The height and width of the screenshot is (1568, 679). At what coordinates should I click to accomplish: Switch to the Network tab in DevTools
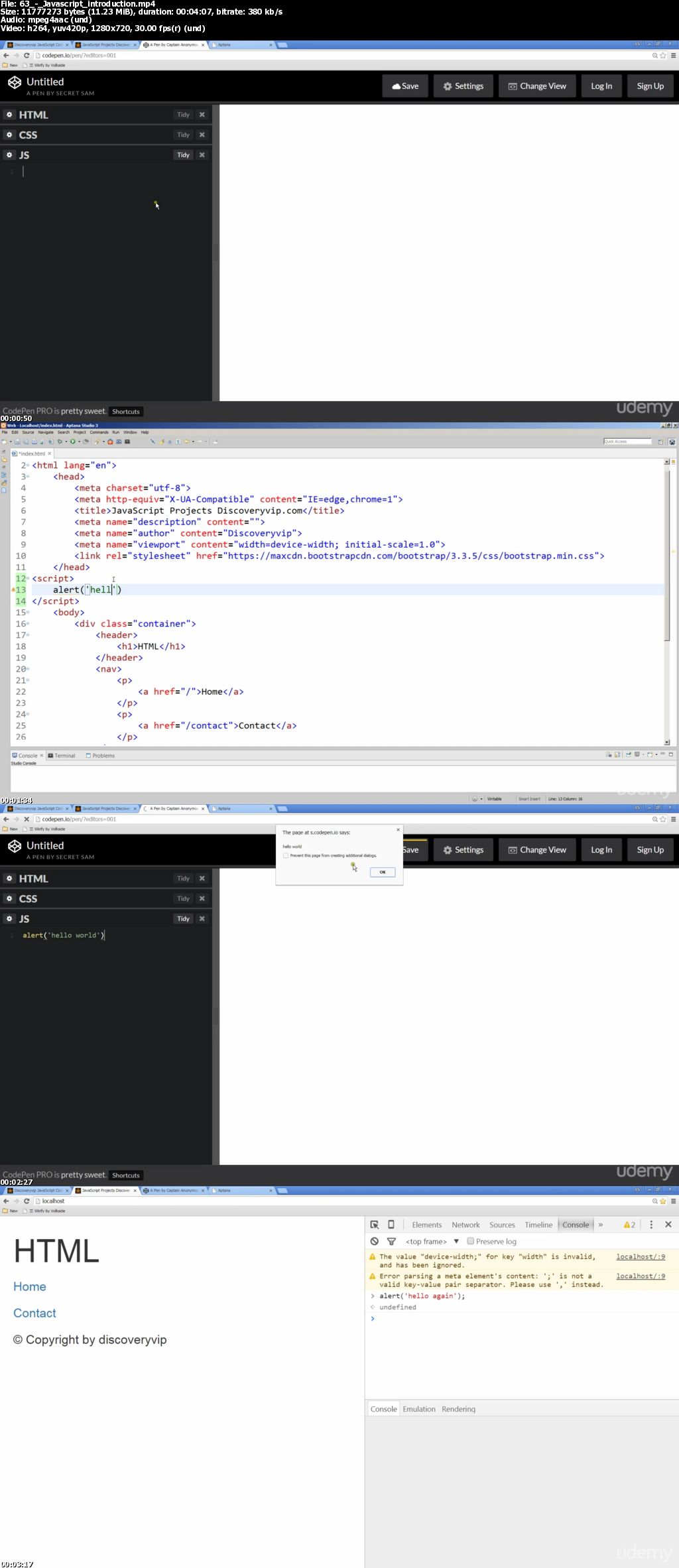click(465, 1225)
